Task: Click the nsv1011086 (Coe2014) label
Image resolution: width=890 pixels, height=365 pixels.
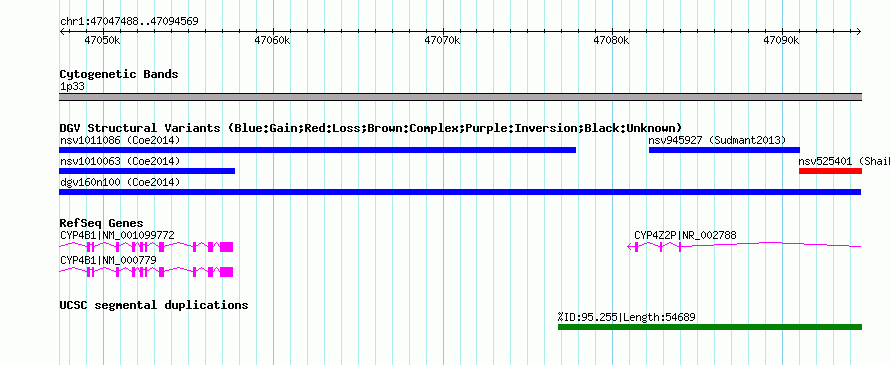Action: (x=120, y=140)
